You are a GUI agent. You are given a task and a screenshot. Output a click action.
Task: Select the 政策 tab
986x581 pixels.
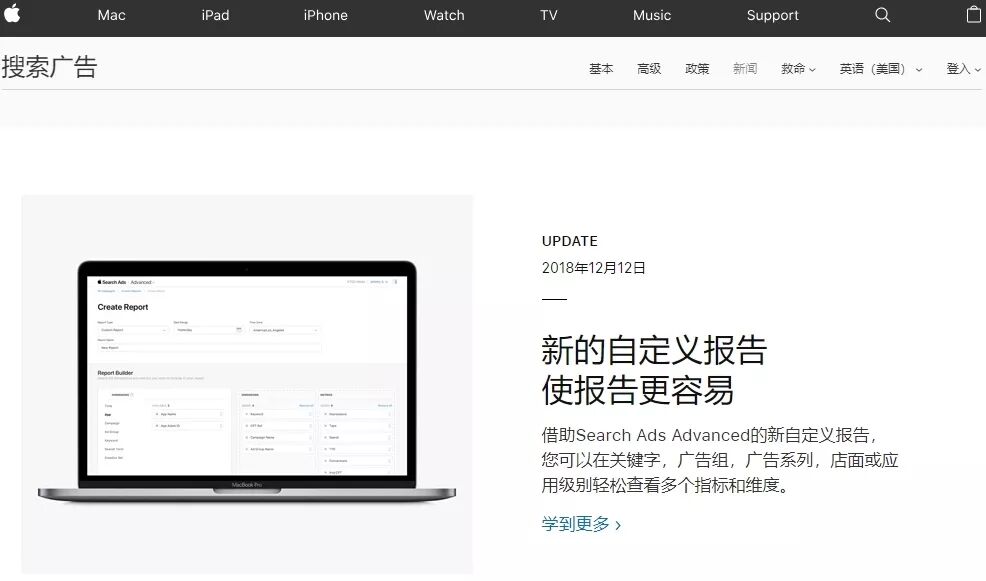[x=697, y=69]
